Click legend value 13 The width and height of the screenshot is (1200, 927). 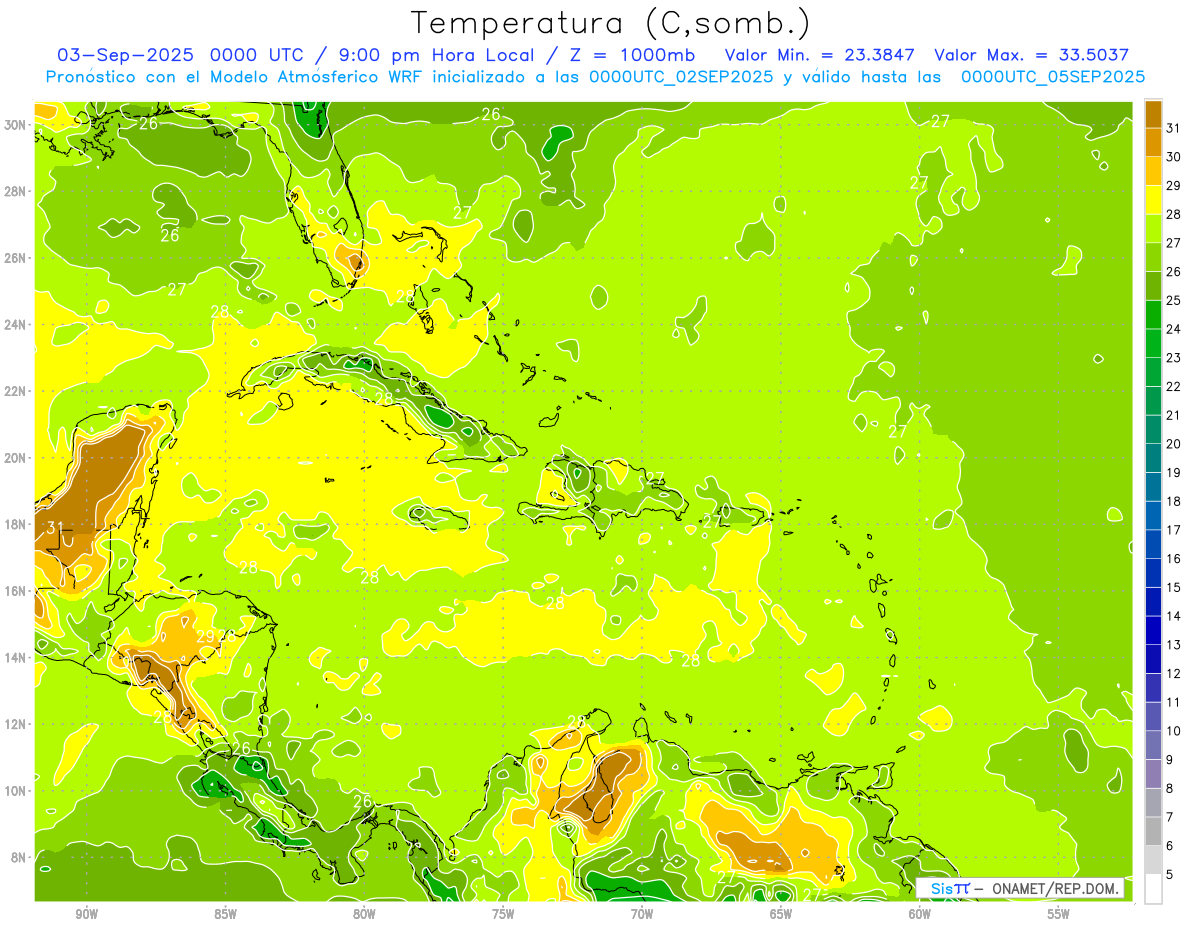(x=1174, y=645)
